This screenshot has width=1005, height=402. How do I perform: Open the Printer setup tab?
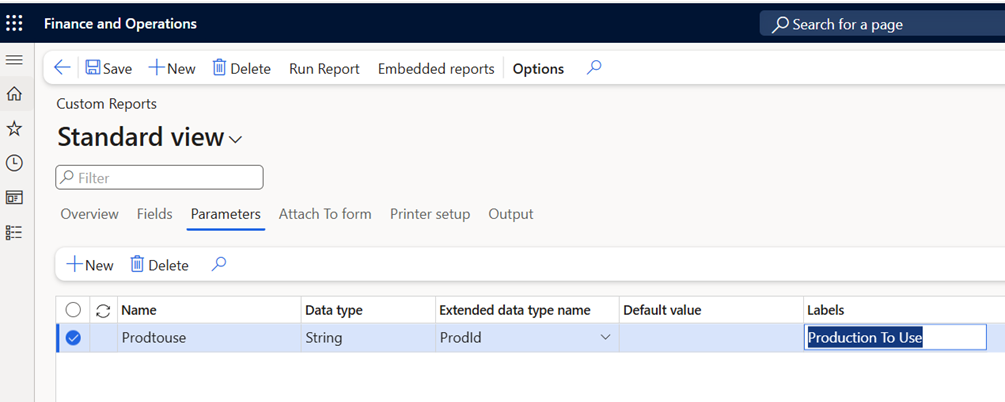click(429, 214)
